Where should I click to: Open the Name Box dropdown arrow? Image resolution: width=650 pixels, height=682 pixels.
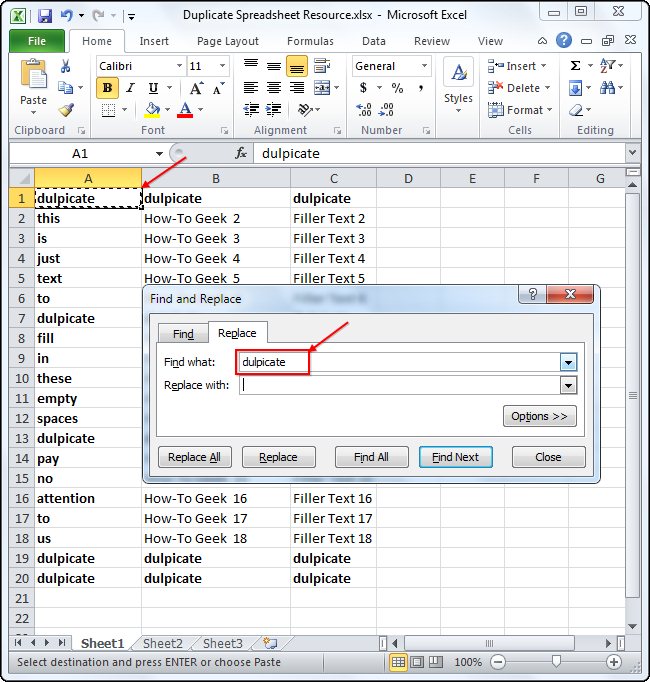click(159, 154)
